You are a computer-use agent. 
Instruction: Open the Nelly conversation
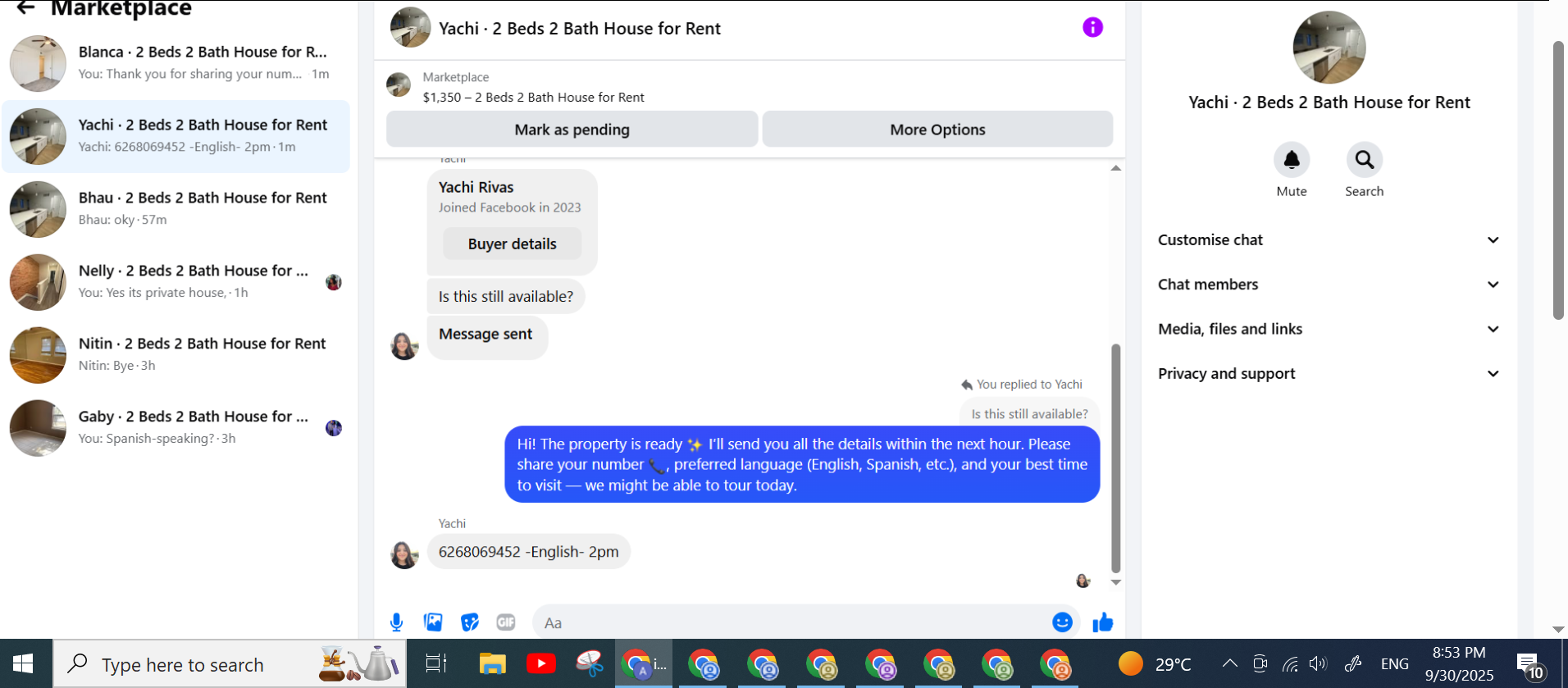(175, 282)
